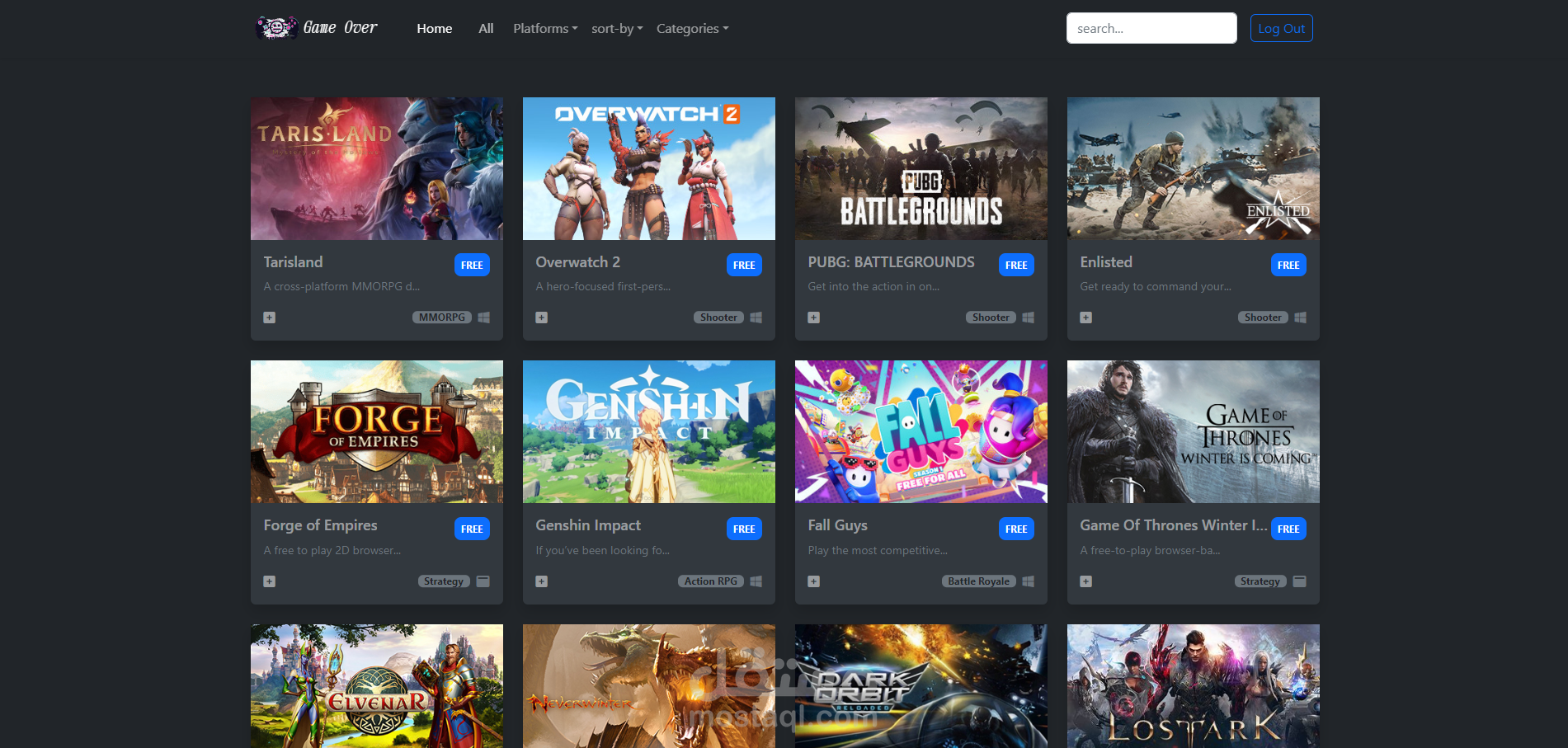Image resolution: width=1568 pixels, height=748 pixels.
Task: Click the Genshin Impact title text
Action: (x=588, y=525)
